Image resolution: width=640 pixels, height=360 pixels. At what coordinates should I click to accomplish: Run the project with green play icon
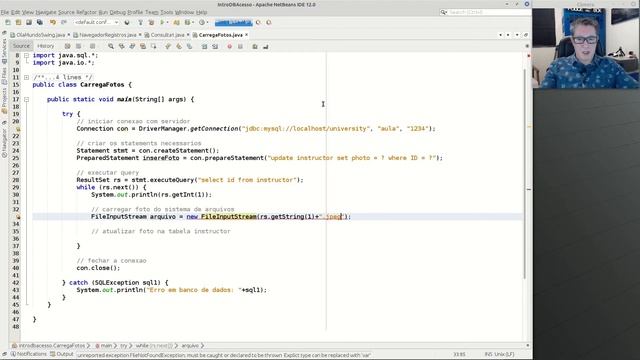(x=162, y=22)
